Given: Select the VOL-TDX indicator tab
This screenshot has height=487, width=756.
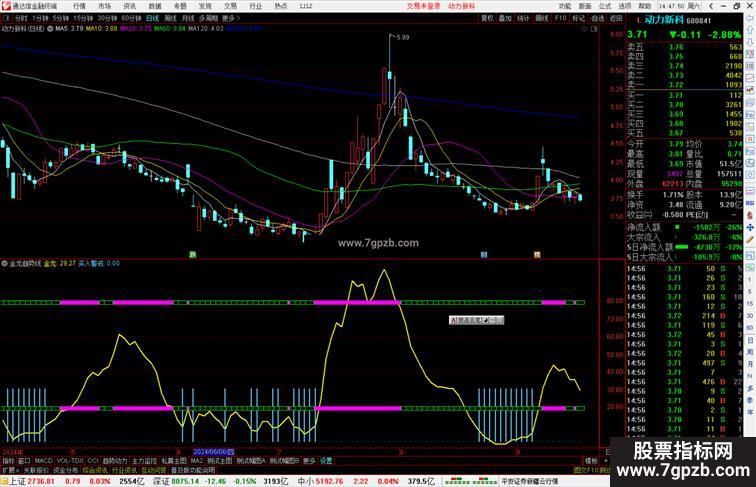Looking at the screenshot, I should tap(70, 461).
